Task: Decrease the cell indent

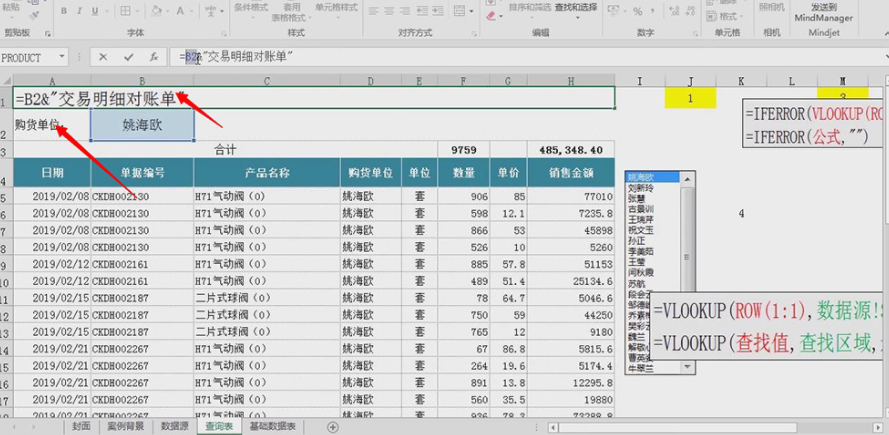Action: coord(423,11)
